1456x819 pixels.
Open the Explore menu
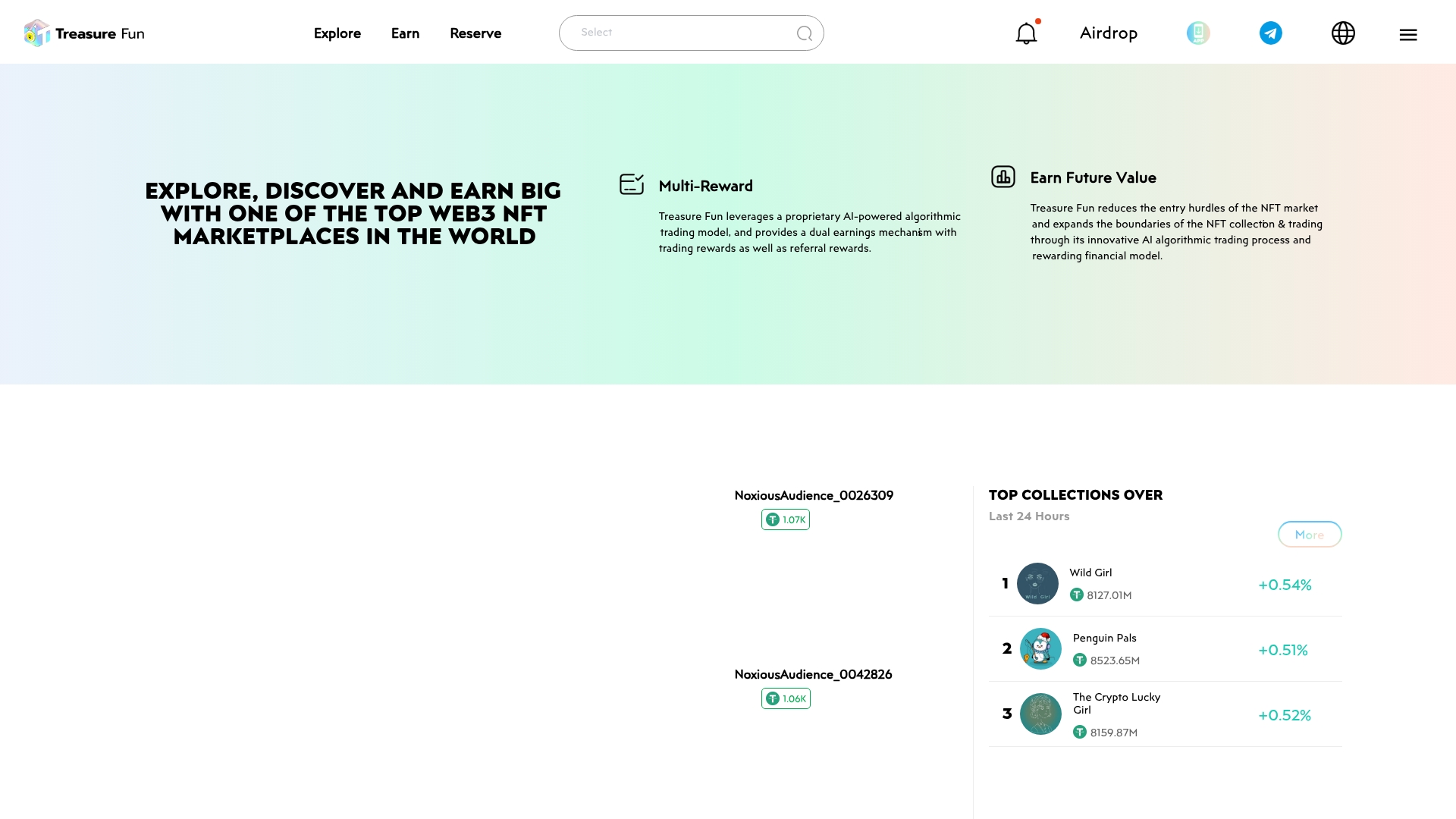[x=337, y=33]
